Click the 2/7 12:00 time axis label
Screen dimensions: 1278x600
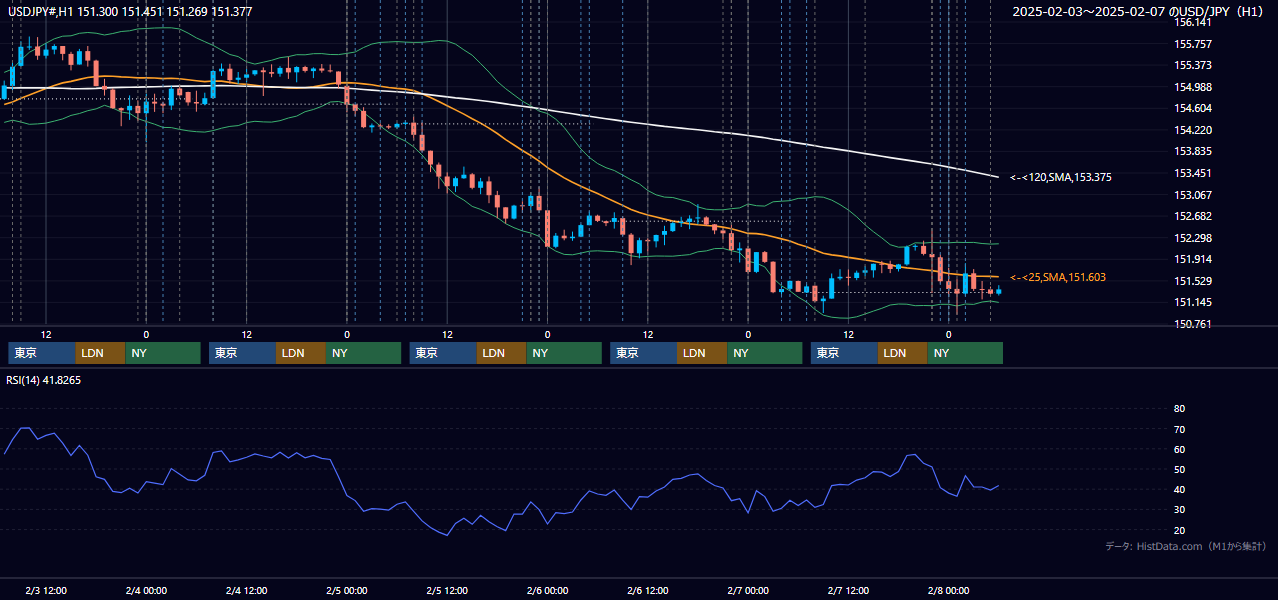coord(848,591)
